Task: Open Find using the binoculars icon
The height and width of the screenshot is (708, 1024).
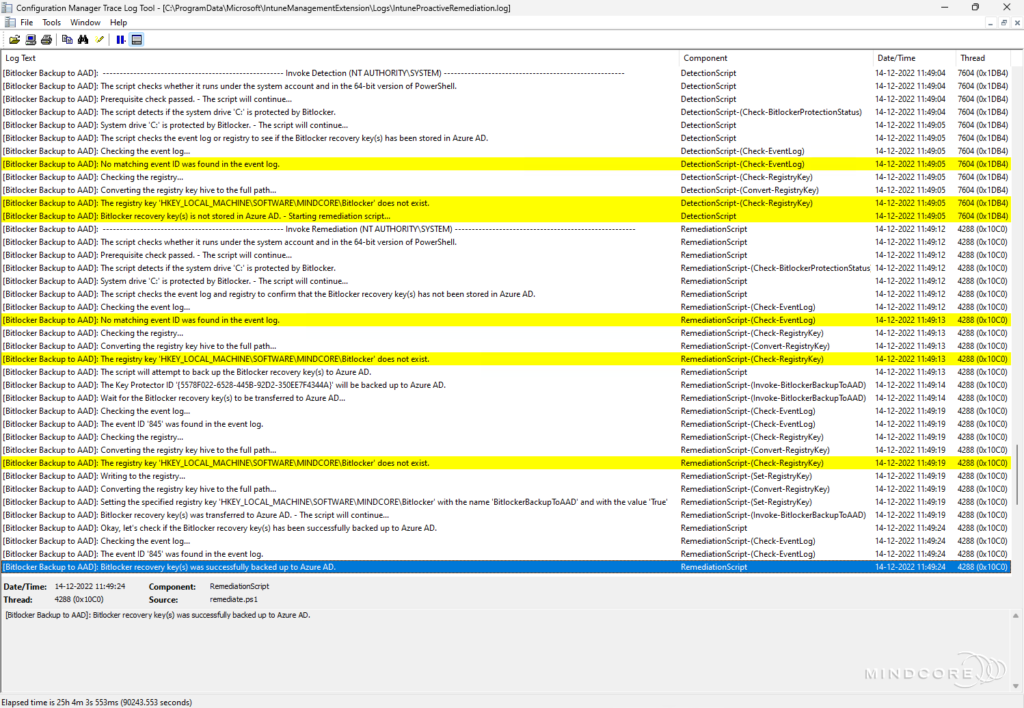Action: pos(83,39)
